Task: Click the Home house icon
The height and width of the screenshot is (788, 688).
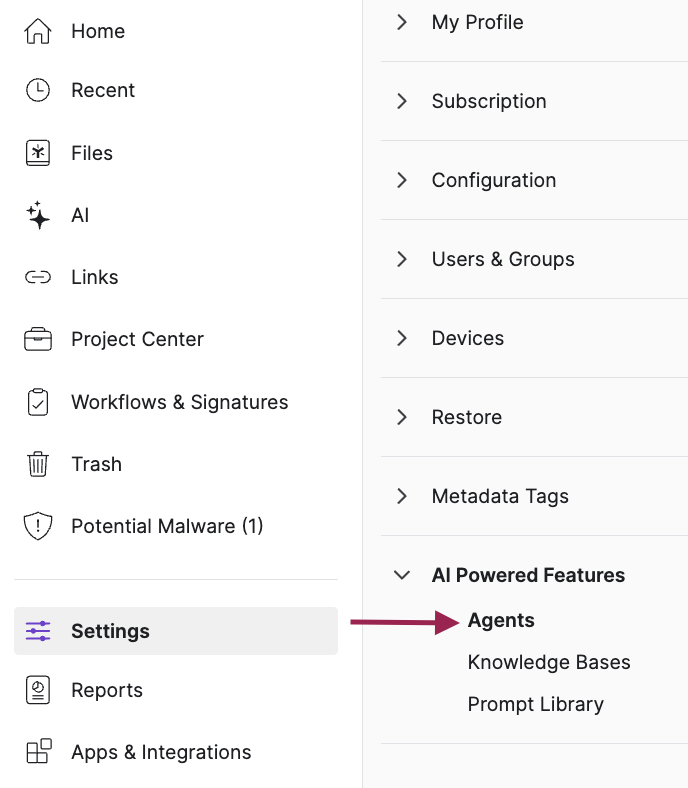Action: tap(38, 32)
